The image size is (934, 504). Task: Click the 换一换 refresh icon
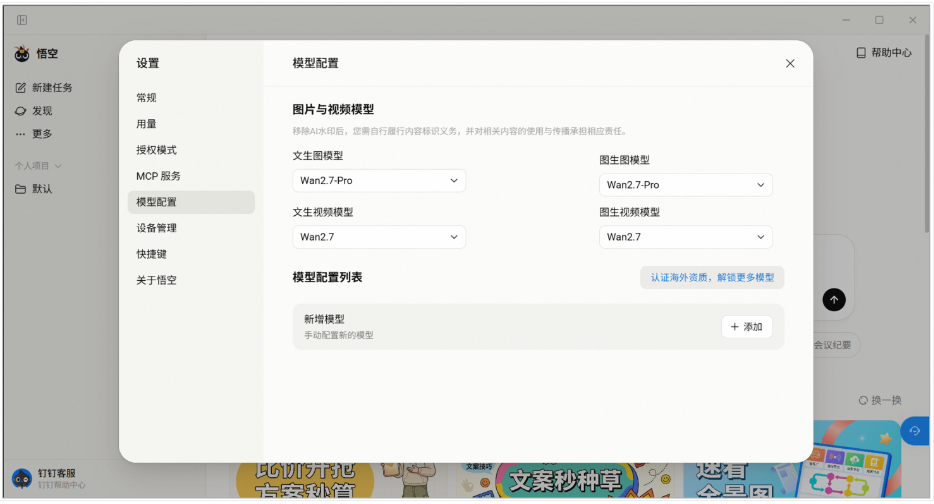click(x=863, y=400)
